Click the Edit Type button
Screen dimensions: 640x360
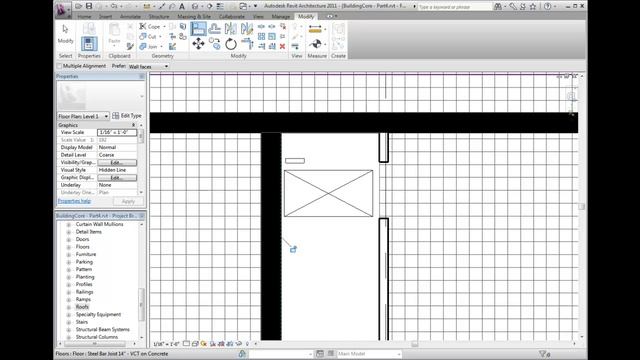(127, 116)
